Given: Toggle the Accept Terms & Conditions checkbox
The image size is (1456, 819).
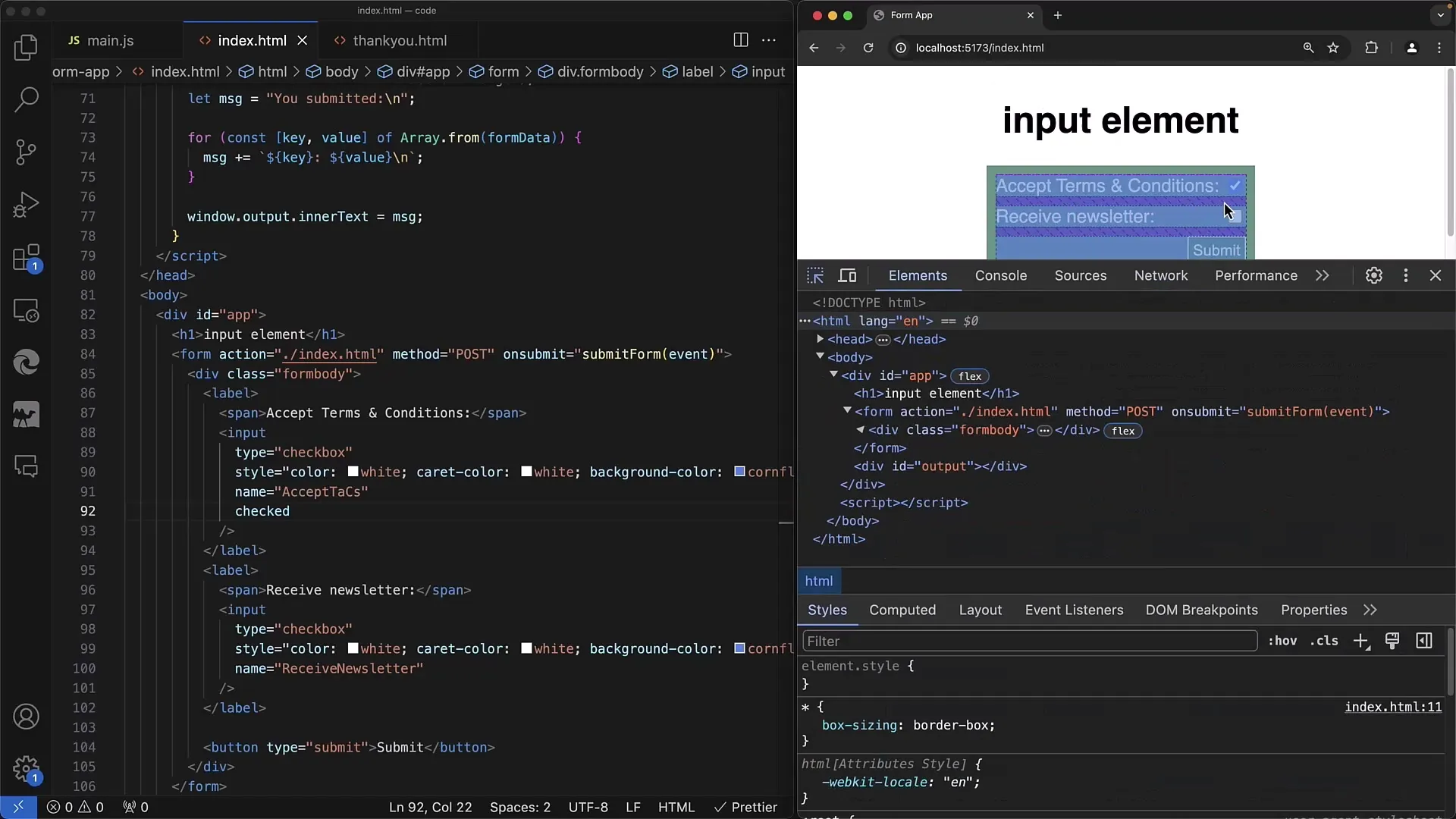Looking at the screenshot, I should (x=1237, y=186).
